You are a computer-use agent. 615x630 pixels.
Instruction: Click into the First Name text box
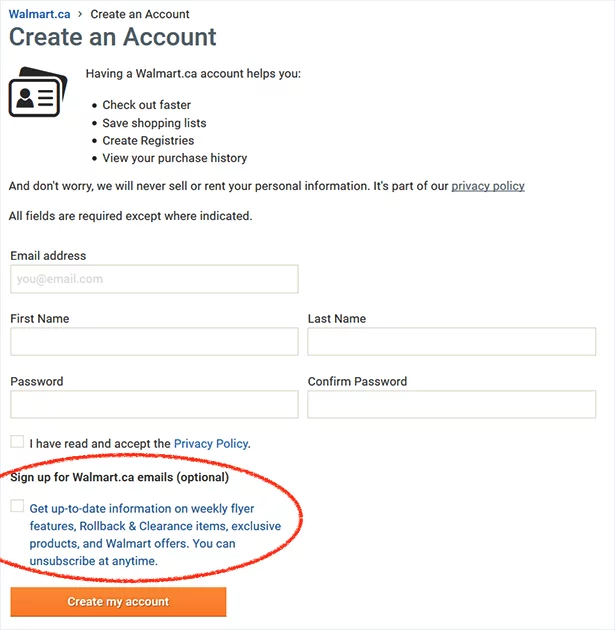tap(154, 342)
